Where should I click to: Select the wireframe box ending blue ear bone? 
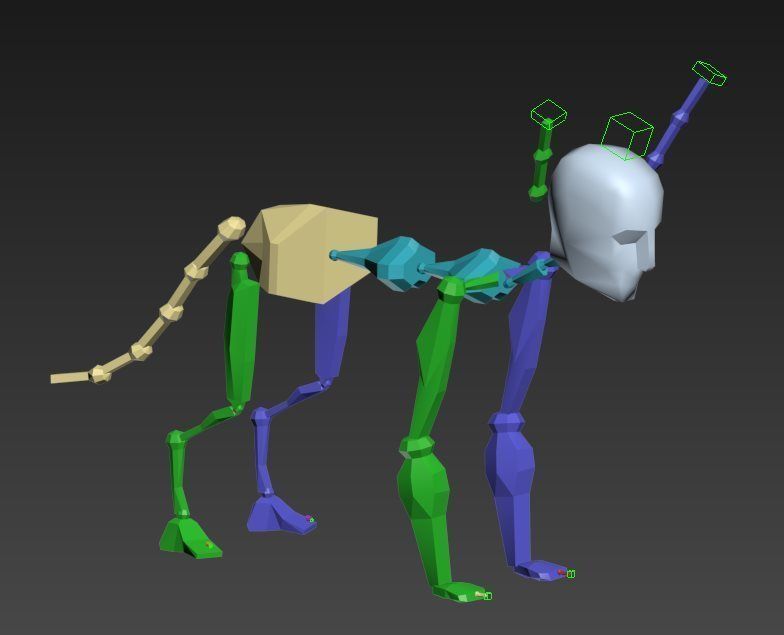(x=709, y=74)
